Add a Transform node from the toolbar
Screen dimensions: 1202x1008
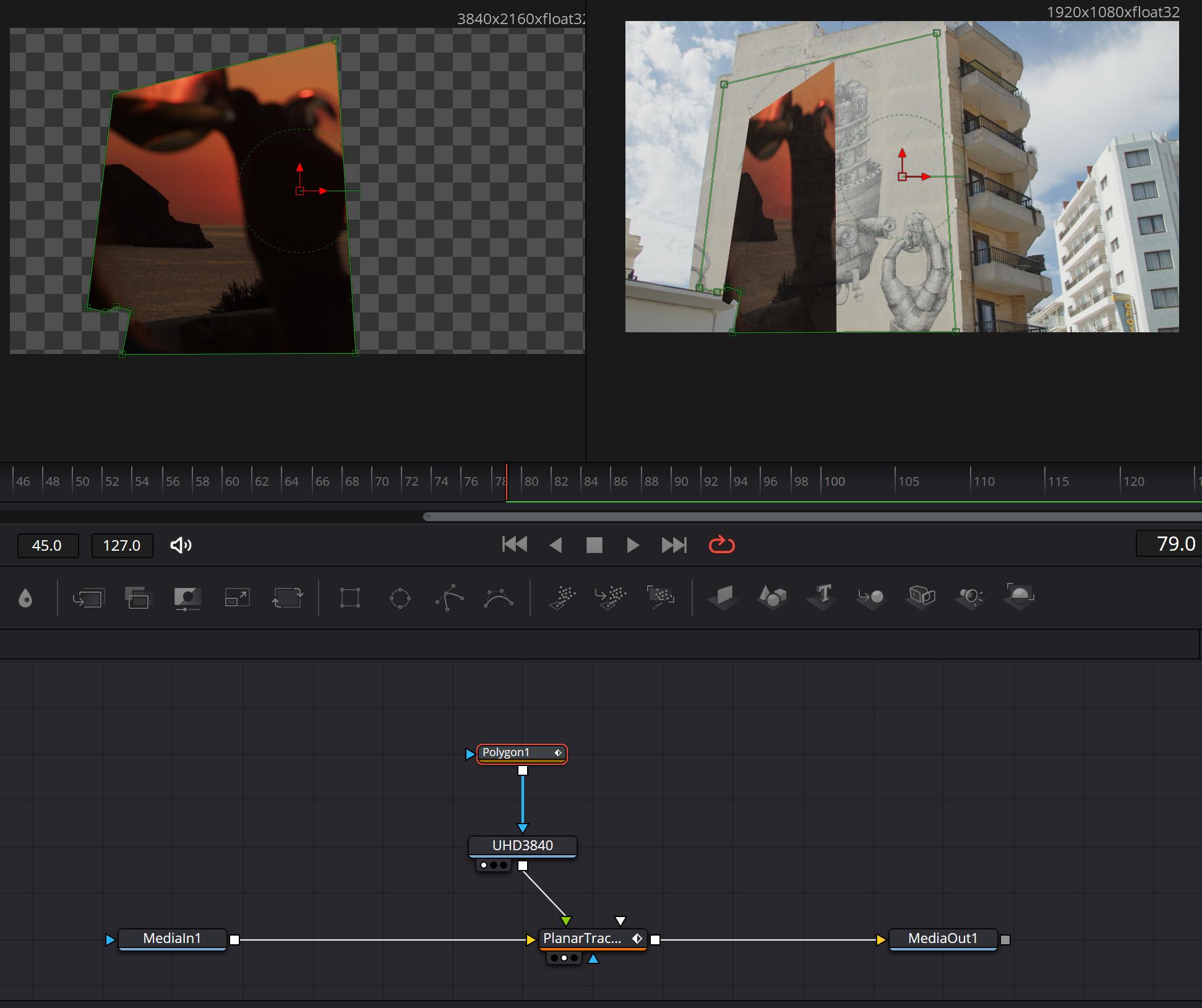click(287, 598)
